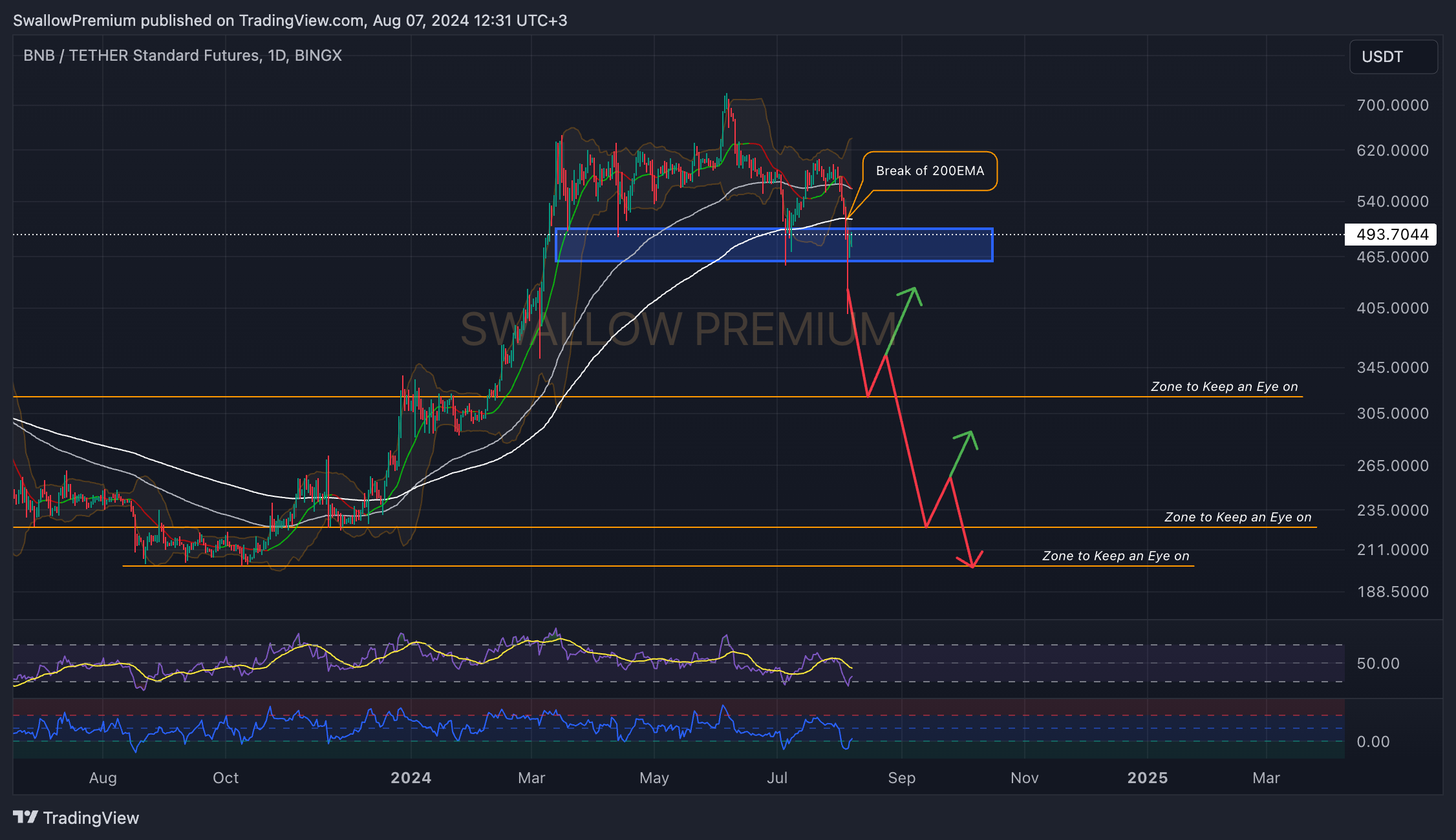This screenshot has width=1456, height=840.
Task: Click the 540.0000 price axis label
Action: [x=1393, y=201]
